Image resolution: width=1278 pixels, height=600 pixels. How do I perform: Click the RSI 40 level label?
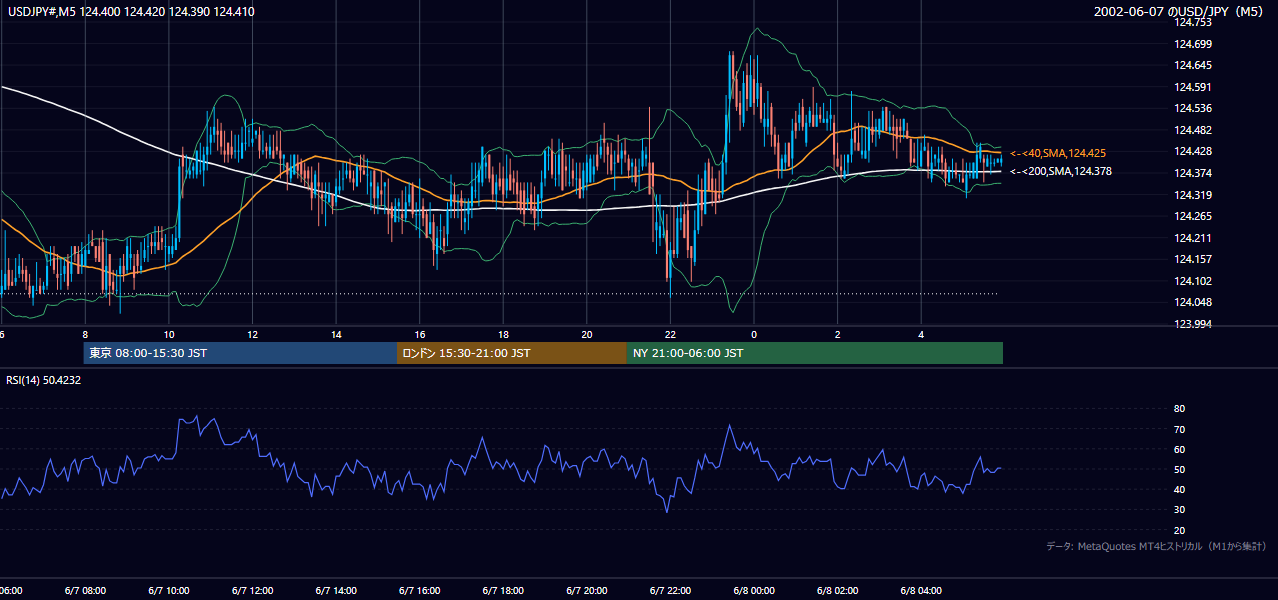coord(1179,489)
